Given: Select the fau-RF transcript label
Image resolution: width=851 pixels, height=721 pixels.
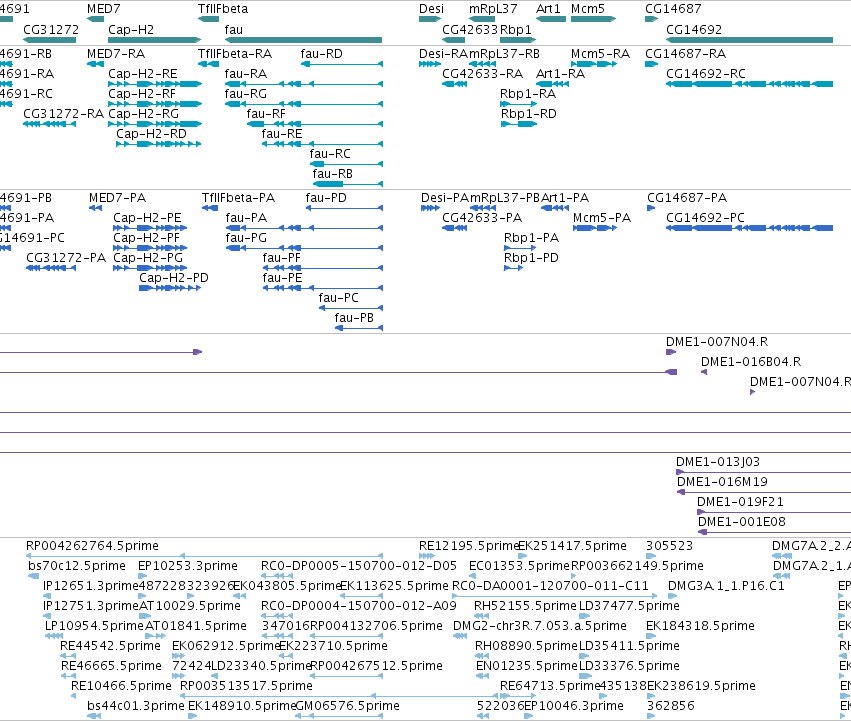Looking at the screenshot, I should click(x=266, y=114).
